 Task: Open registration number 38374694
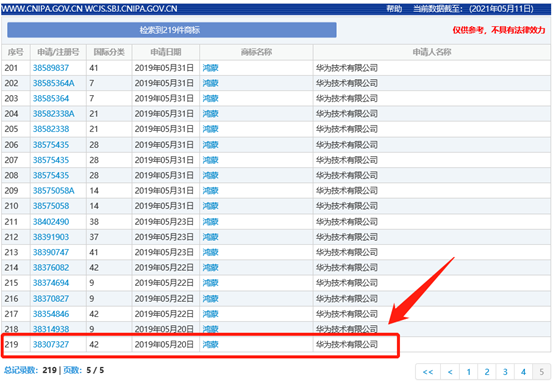tap(51, 283)
